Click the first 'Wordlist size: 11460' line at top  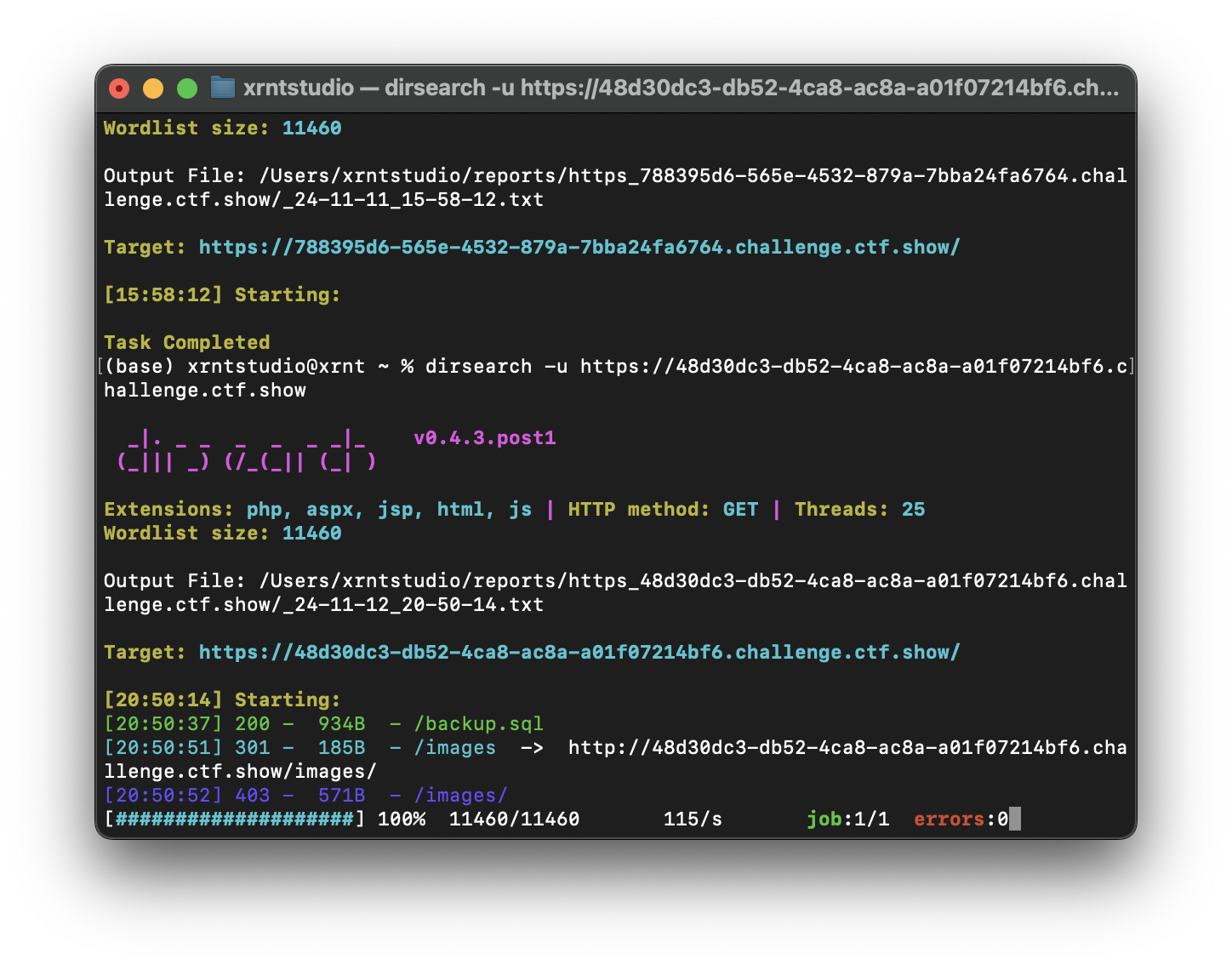pyautogui.click(x=223, y=128)
